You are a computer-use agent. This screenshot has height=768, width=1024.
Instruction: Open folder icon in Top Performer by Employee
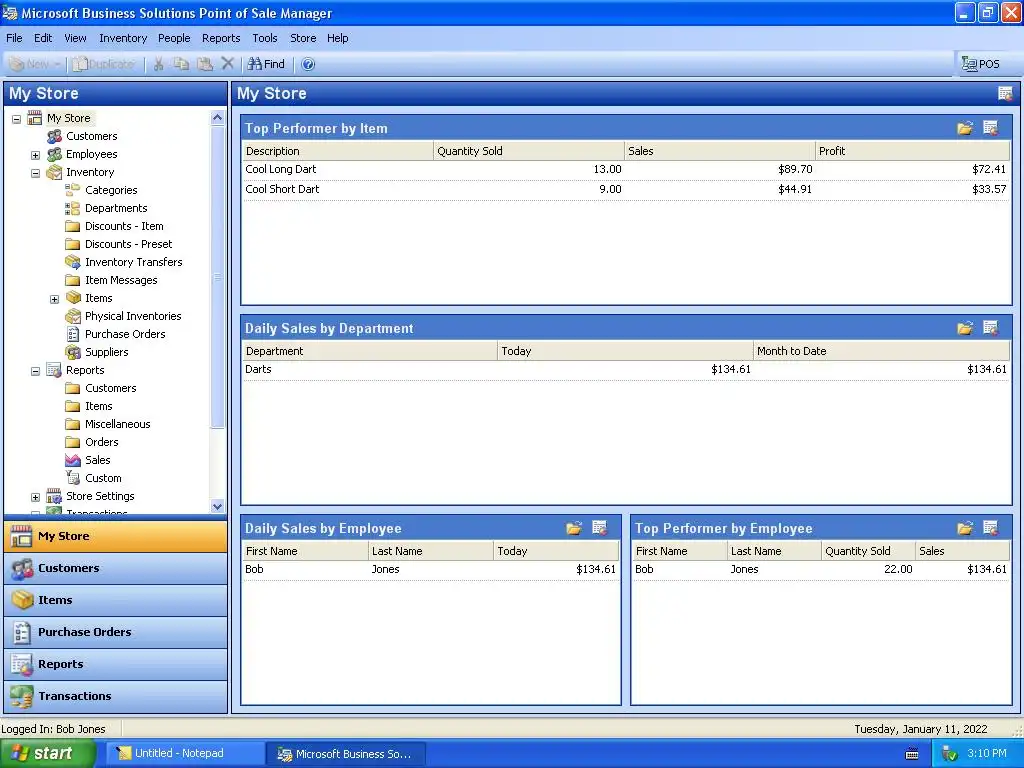965,528
